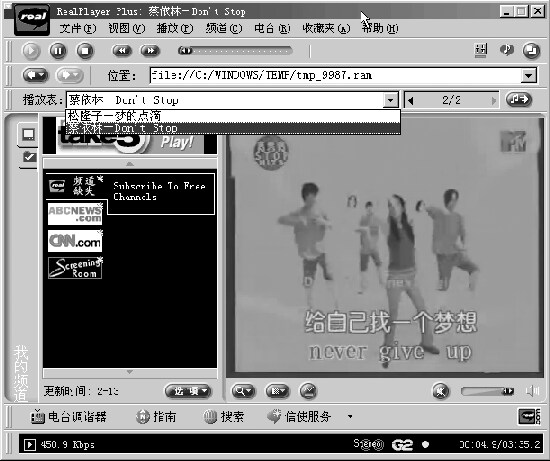Go to previous clip with left arrow
Image resolution: width=550 pixels, height=461 pixels.
coord(411,101)
